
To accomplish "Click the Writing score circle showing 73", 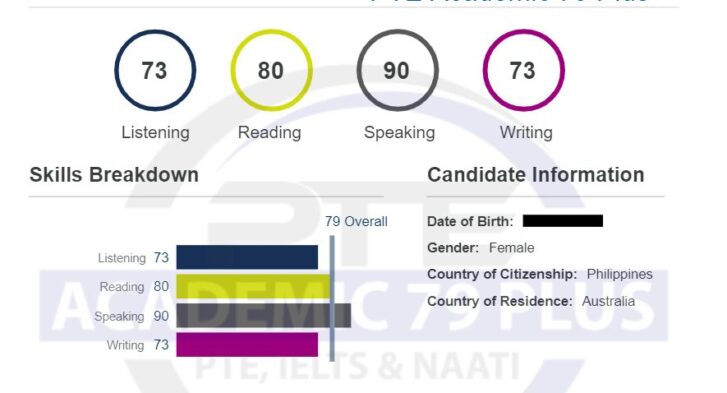I will [x=523, y=70].
